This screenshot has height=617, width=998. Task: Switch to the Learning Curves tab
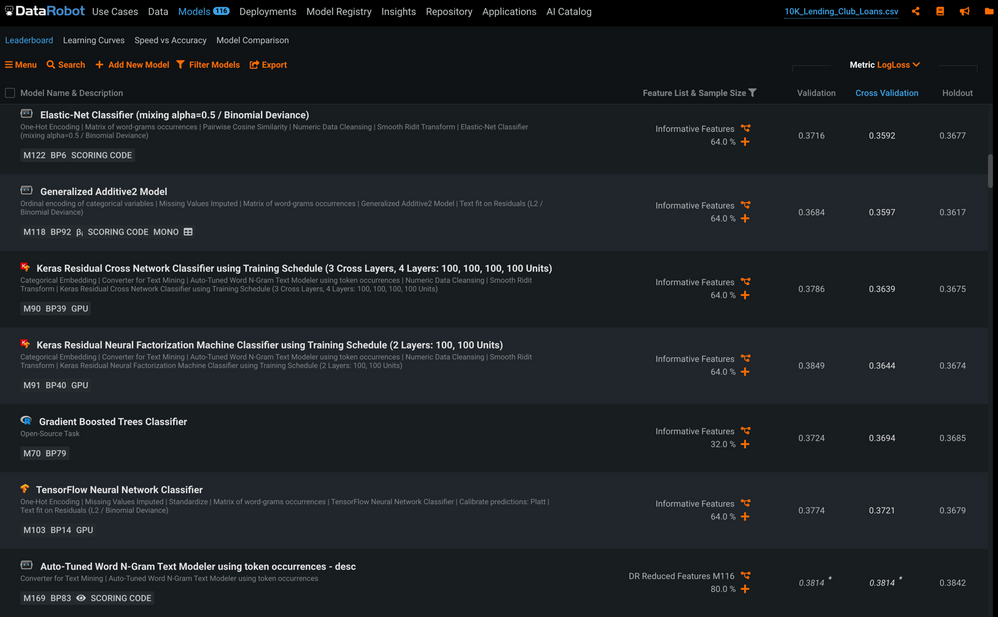click(93, 41)
